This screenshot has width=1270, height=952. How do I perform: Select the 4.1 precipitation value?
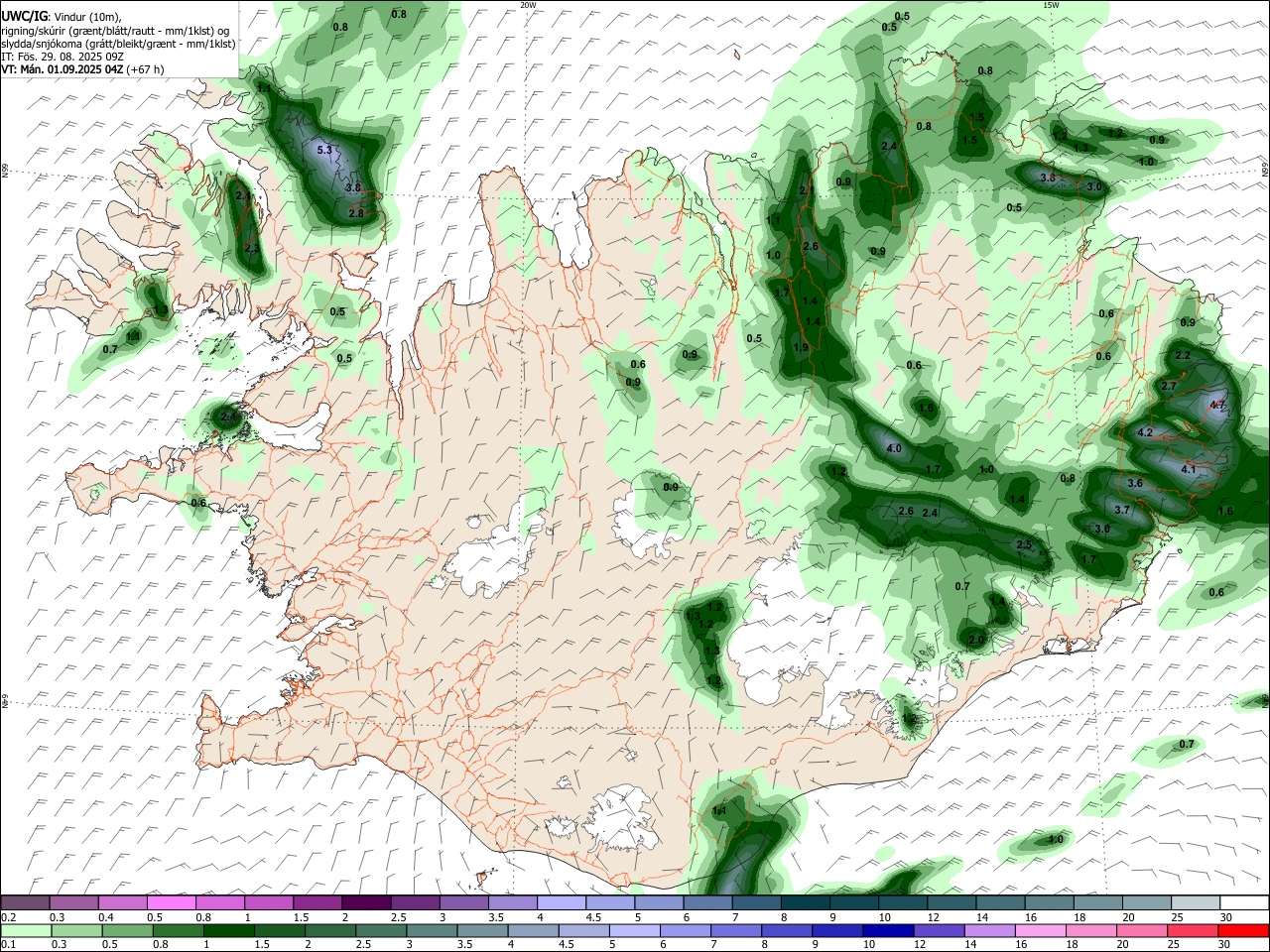(x=1190, y=469)
